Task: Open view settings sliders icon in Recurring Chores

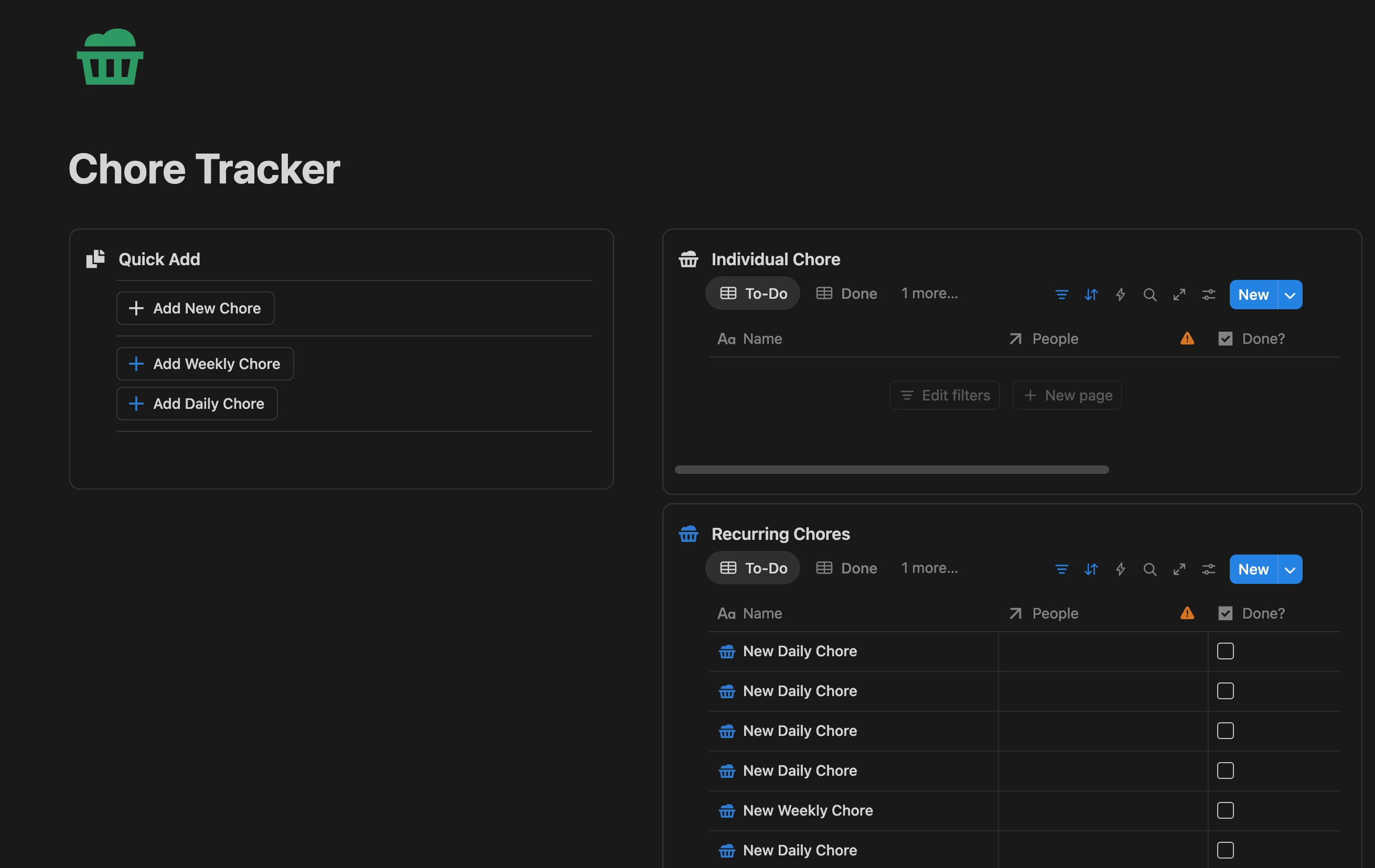Action: pos(1208,569)
